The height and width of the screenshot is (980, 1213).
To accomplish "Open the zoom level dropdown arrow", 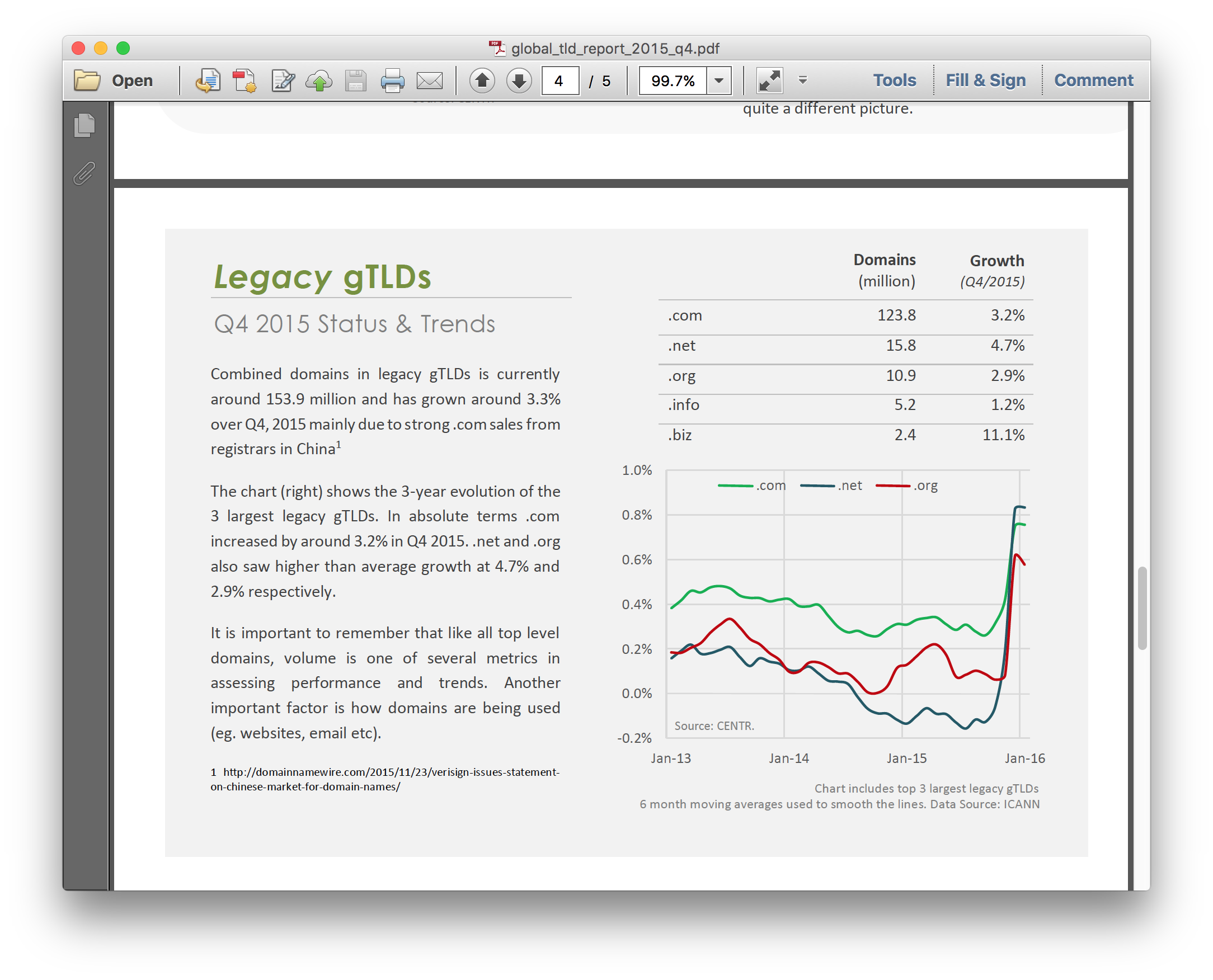I will tap(719, 81).
